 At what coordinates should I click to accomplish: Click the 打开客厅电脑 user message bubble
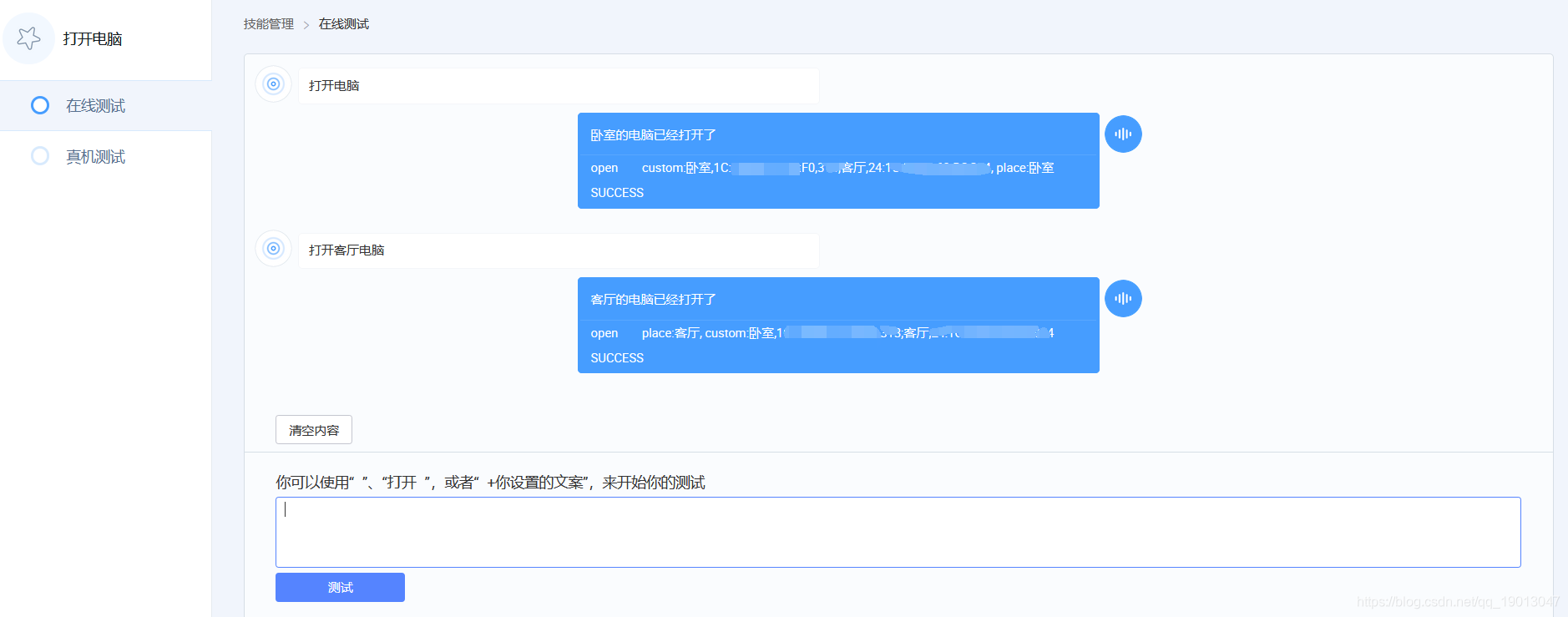tap(559, 250)
